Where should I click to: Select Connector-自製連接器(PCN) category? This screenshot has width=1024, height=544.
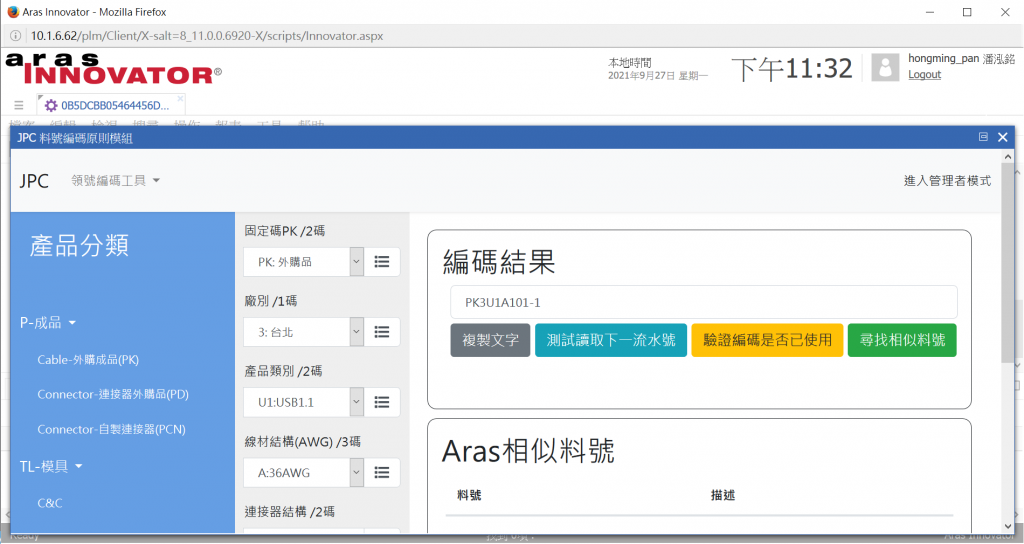(x=111, y=429)
